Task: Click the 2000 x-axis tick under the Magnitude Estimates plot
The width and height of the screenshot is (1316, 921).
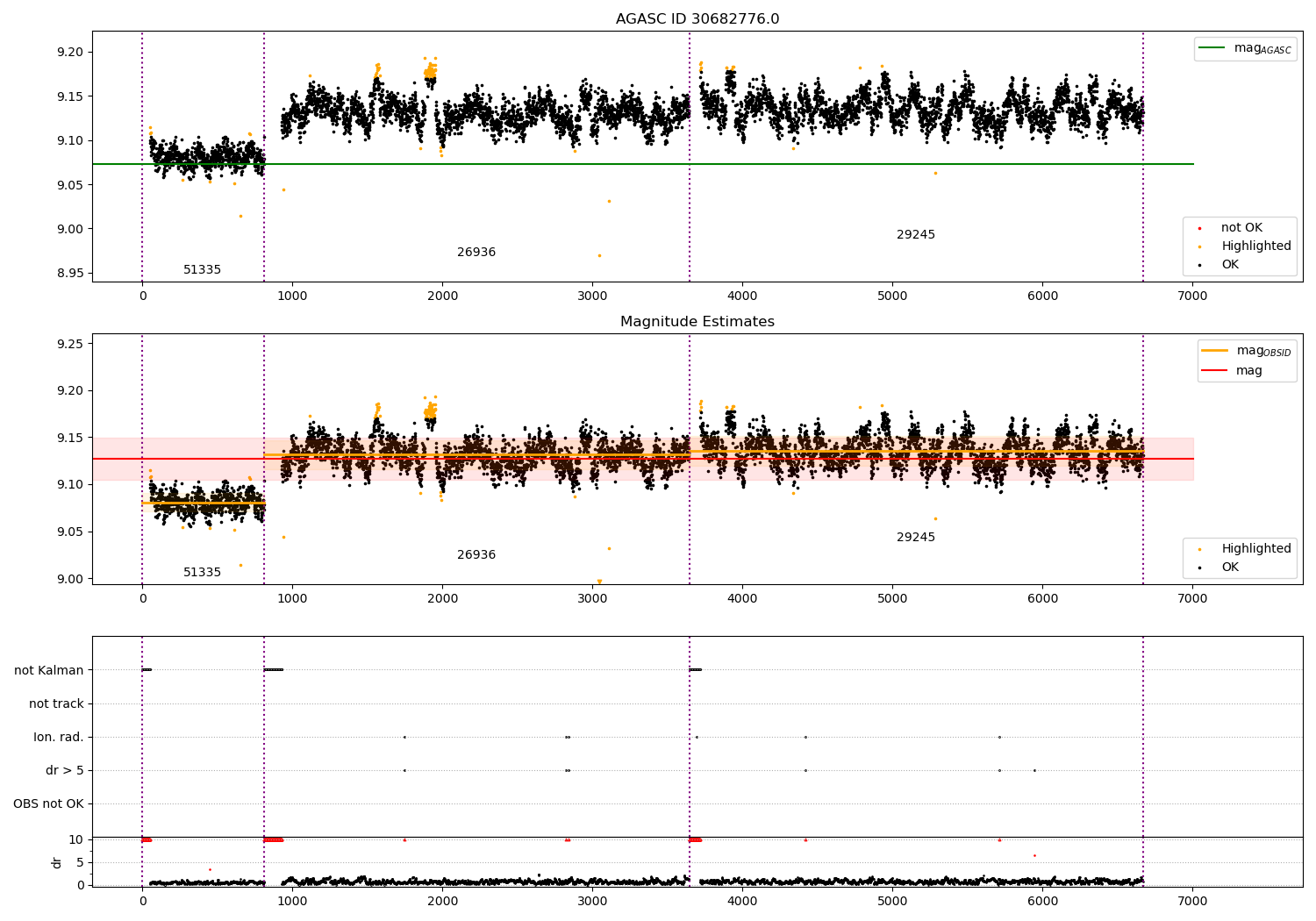Action: [442, 599]
